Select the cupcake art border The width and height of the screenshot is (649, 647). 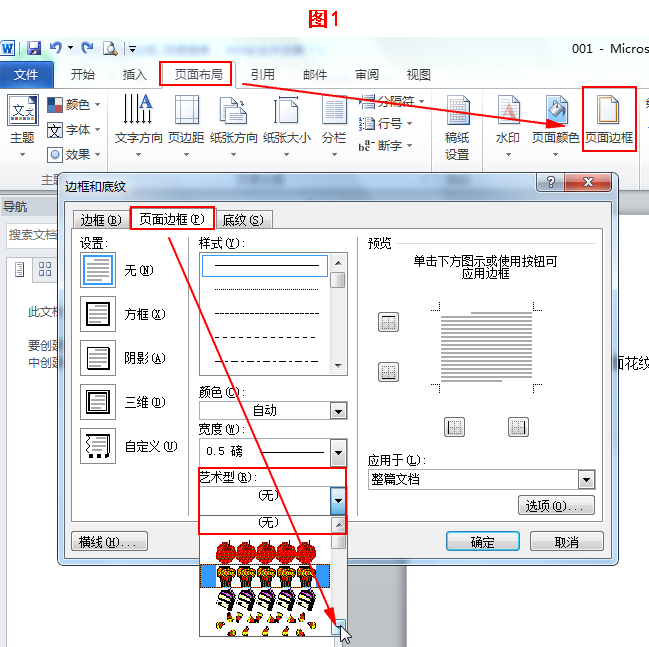(x=265, y=576)
